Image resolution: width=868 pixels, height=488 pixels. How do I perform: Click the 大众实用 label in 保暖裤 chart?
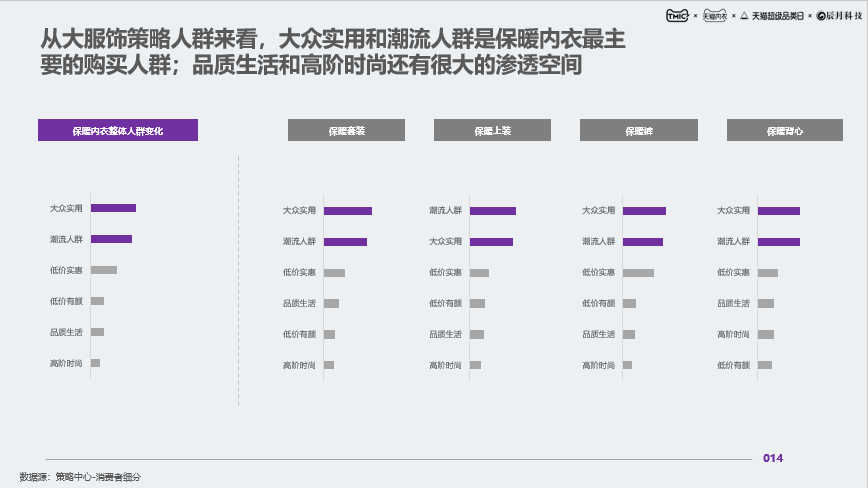[598, 210]
